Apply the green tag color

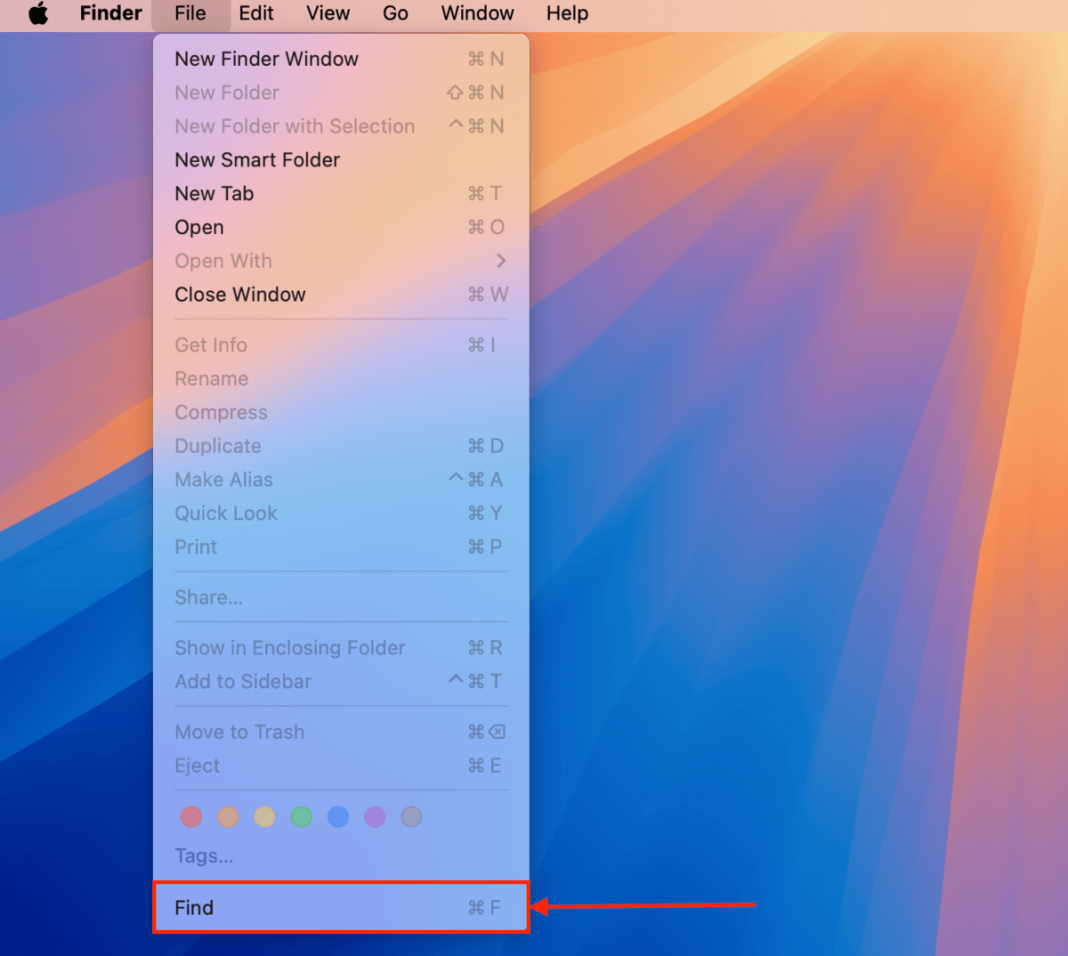coord(301,817)
